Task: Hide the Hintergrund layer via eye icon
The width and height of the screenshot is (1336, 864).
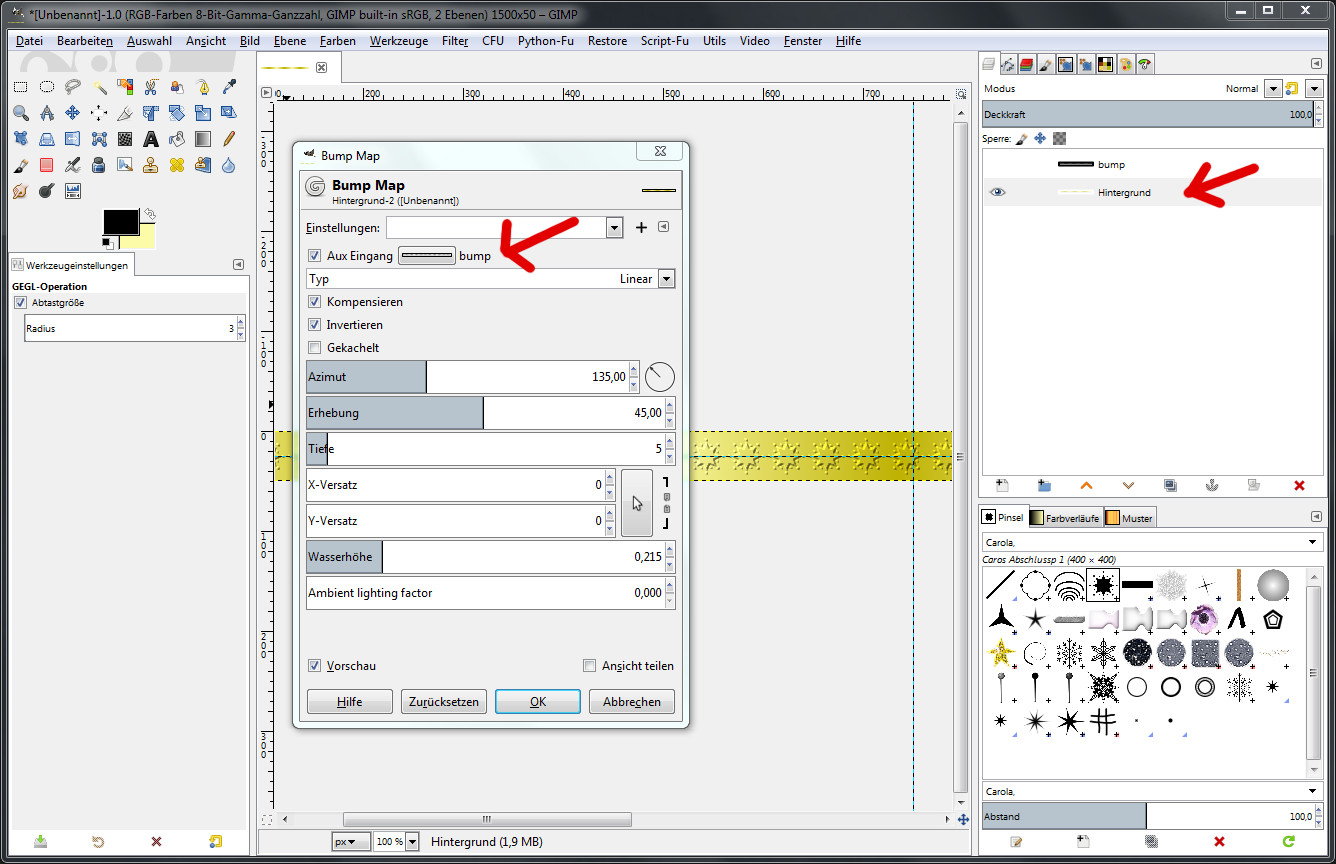Action: pos(997,193)
